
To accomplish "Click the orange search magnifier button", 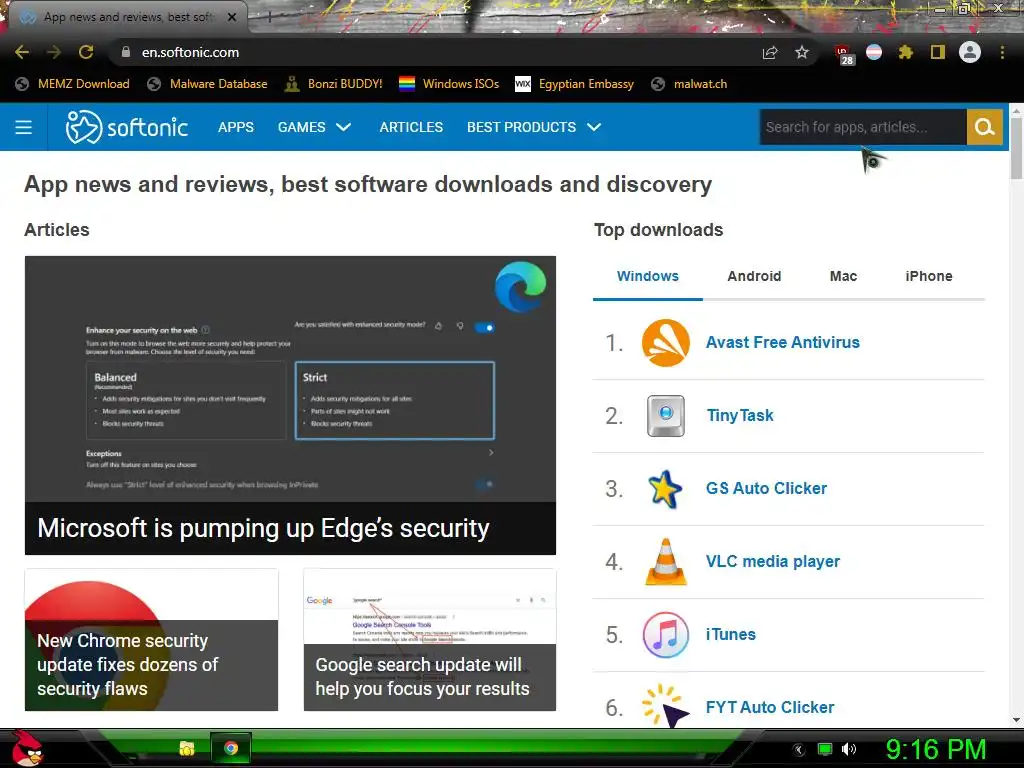I will [x=984, y=127].
